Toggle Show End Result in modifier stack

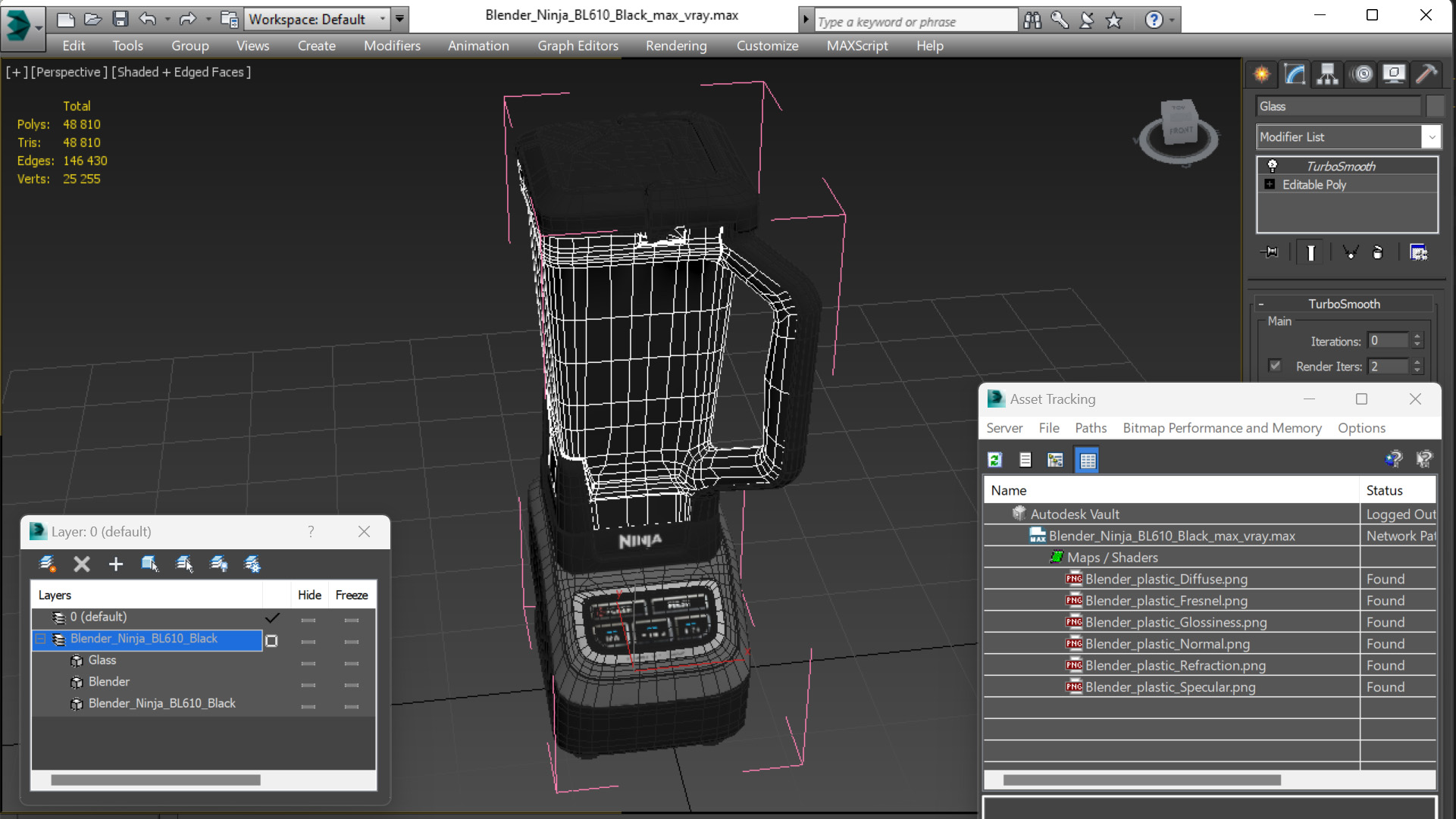[x=1310, y=252]
